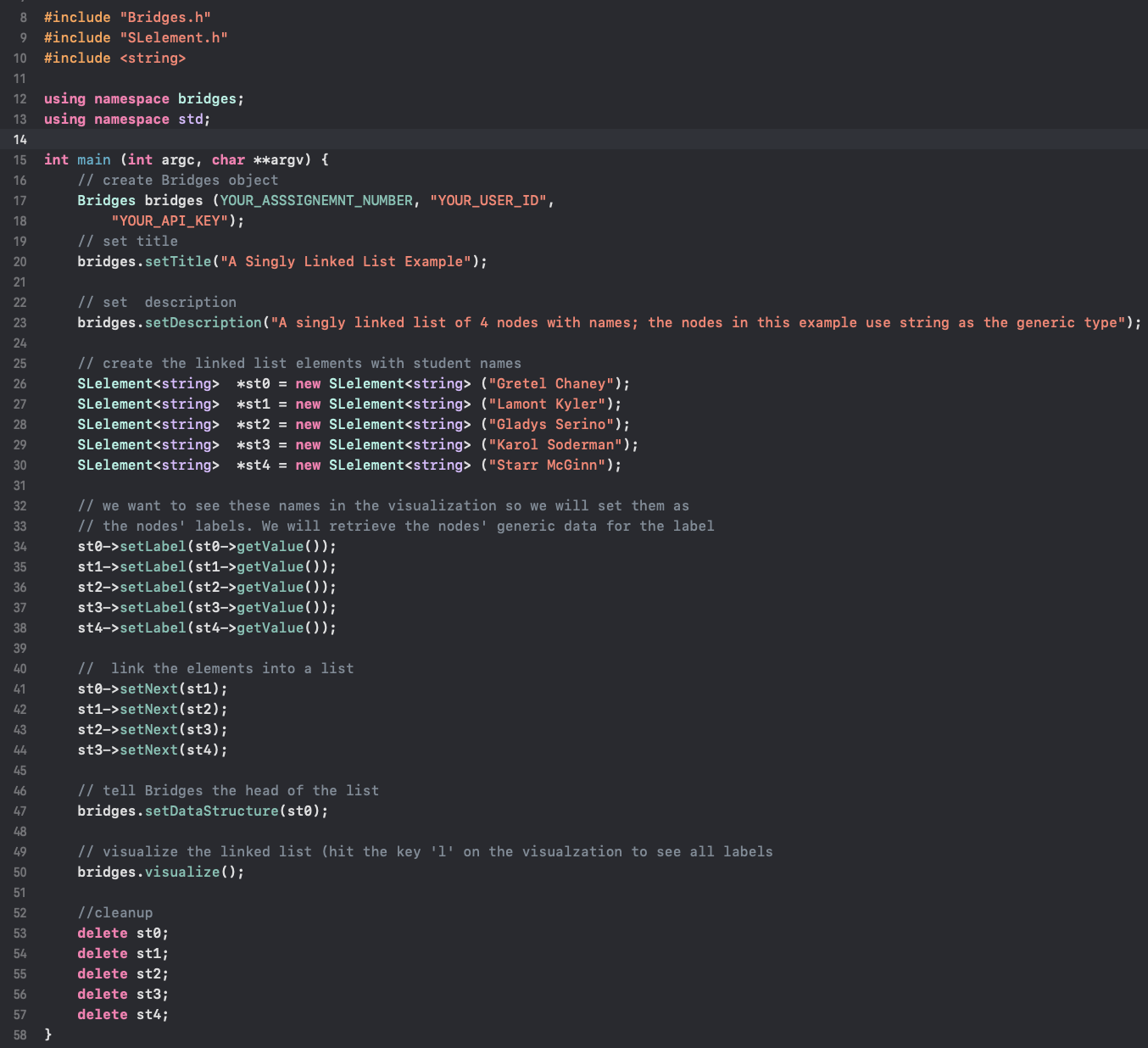Click the closing brace on line 58
This screenshot has width=1148, height=1048.
[x=48, y=1035]
